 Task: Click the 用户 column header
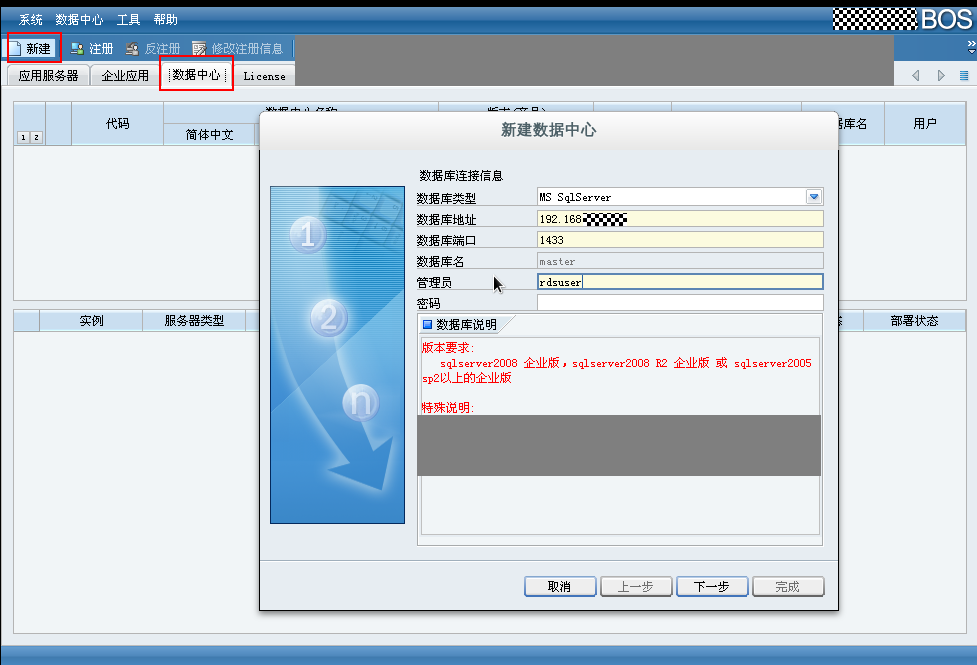pyautogui.click(x=925, y=123)
